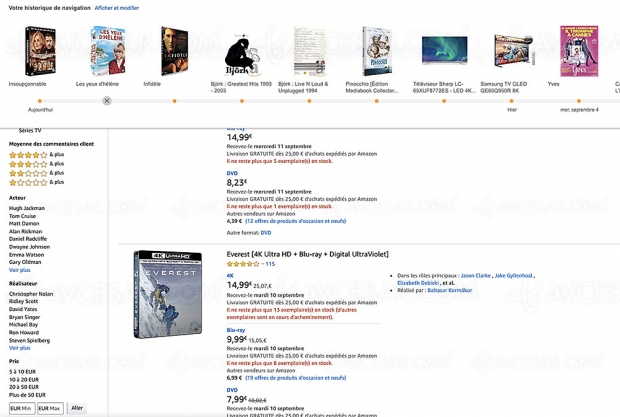Viewport: 620px width, 417px height.
Task: Expand actor list with Voir plus
Action: (x=19, y=270)
